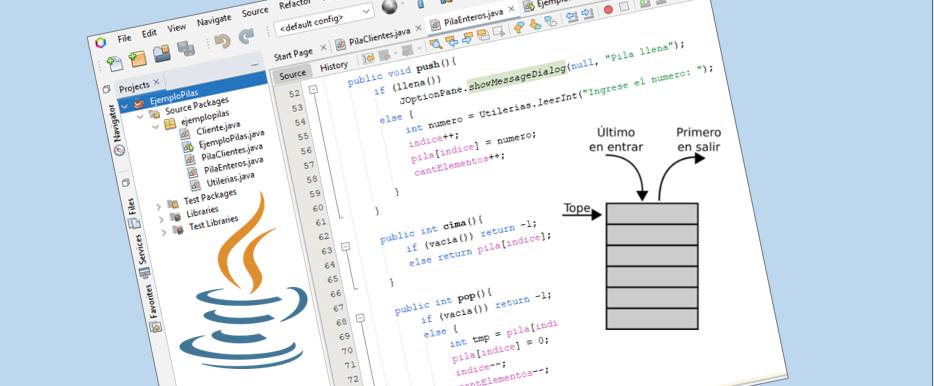934x386 pixels.
Task: Click Find Next Occurrence arrow icon
Action: pos(468,38)
